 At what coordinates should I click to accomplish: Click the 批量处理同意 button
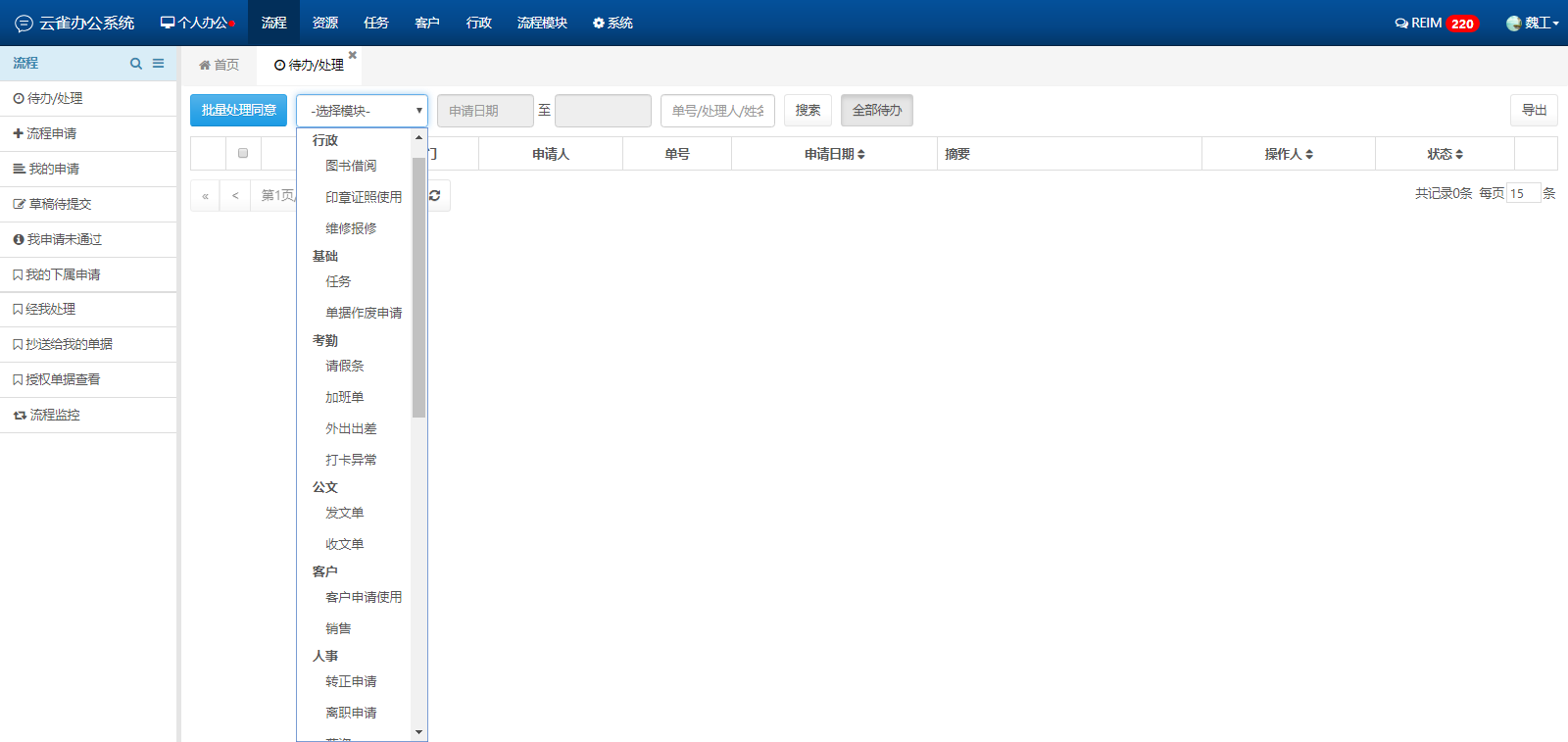(238, 111)
